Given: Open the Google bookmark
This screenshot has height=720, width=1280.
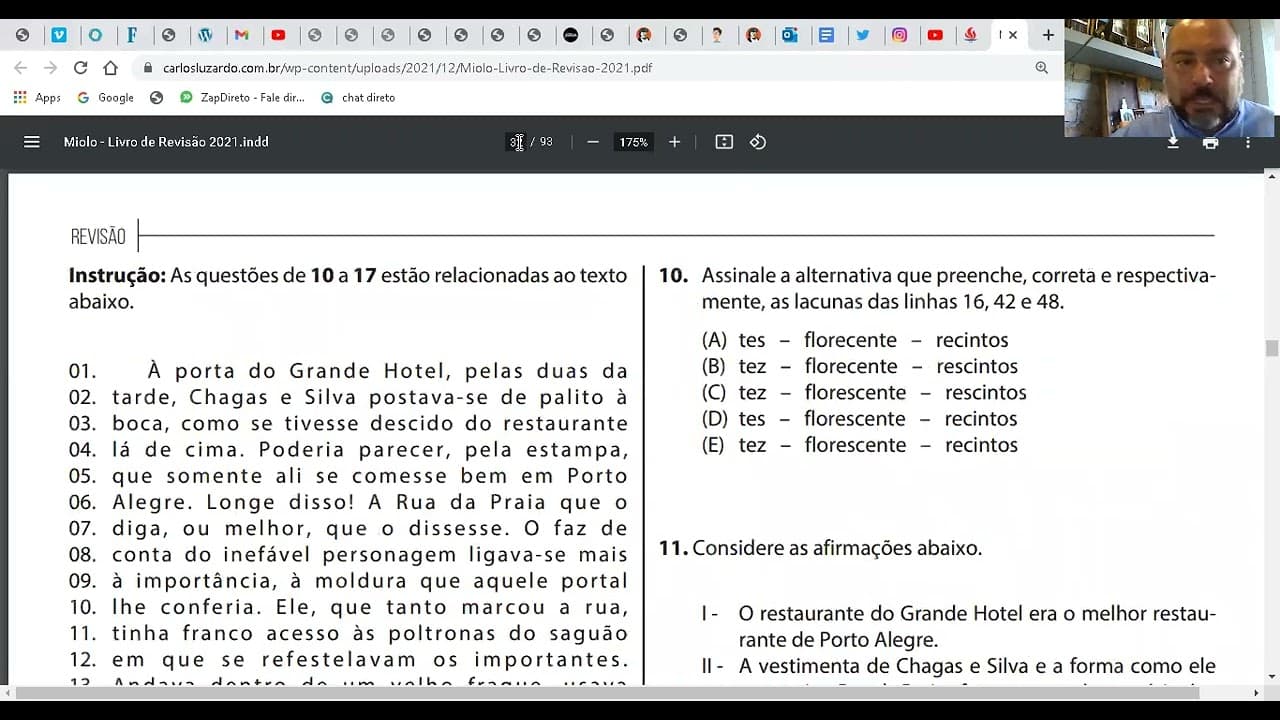Looking at the screenshot, I should 105,98.
